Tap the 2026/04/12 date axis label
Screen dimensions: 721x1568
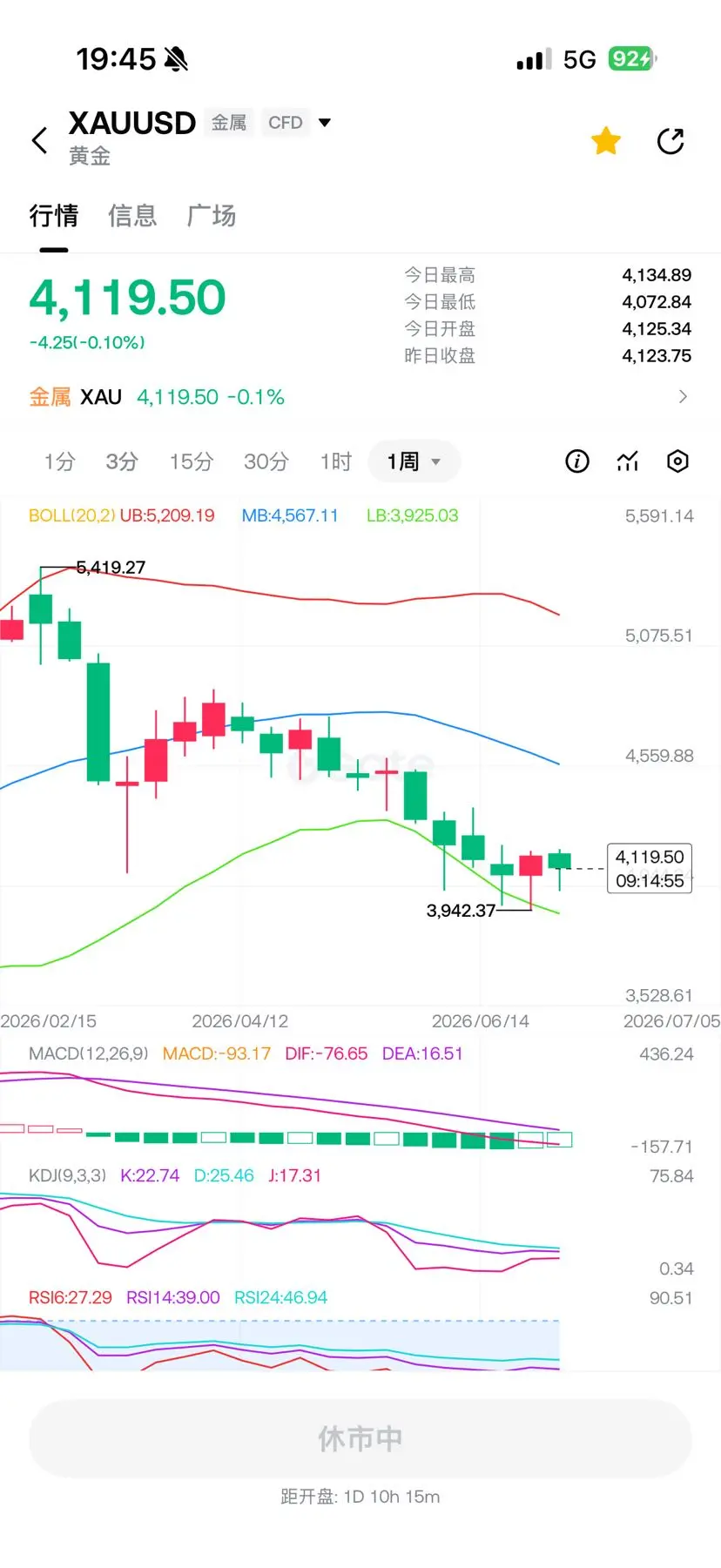tap(239, 1021)
